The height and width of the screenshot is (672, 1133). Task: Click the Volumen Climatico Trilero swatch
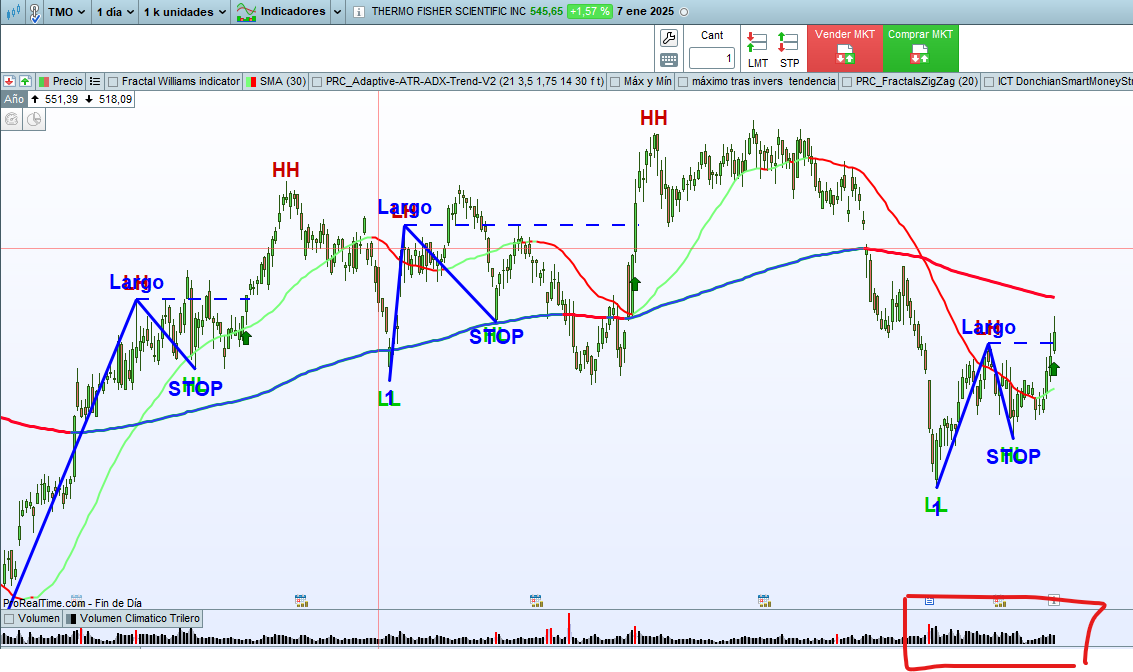coord(72,619)
